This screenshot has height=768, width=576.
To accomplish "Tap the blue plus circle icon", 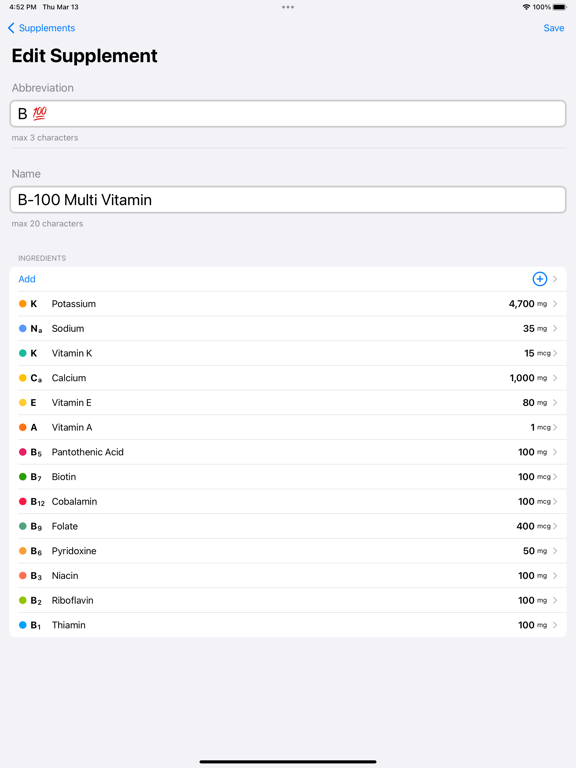I will (539, 279).
